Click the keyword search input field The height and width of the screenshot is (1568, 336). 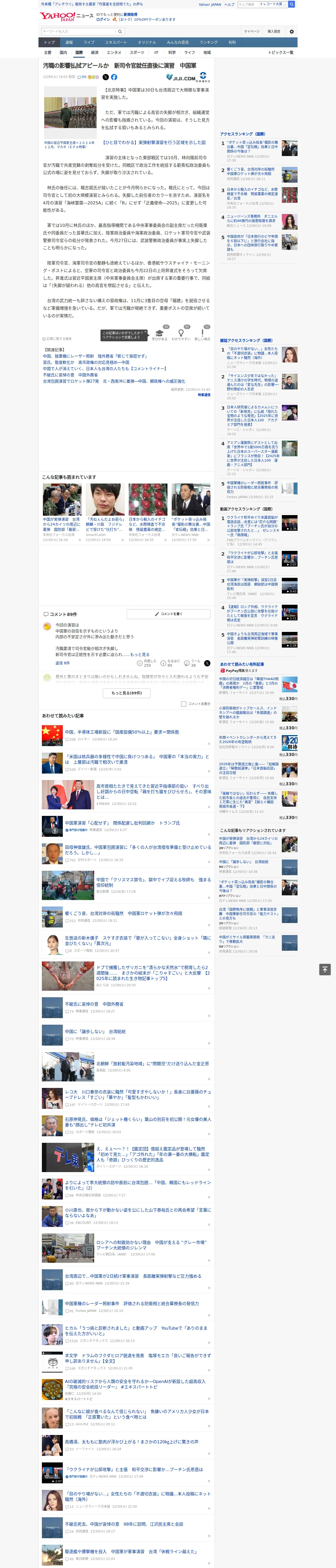pyautogui.click(x=79, y=31)
